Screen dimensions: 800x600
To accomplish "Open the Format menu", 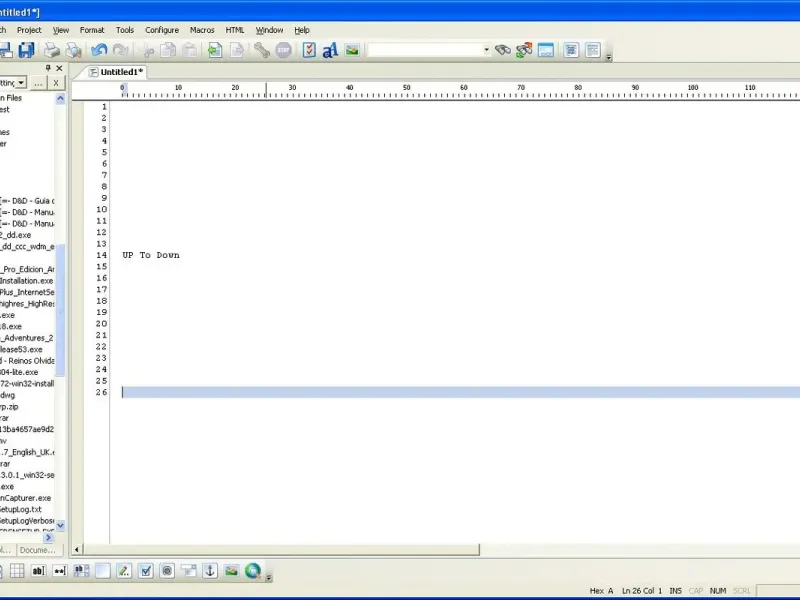I will tap(92, 30).
